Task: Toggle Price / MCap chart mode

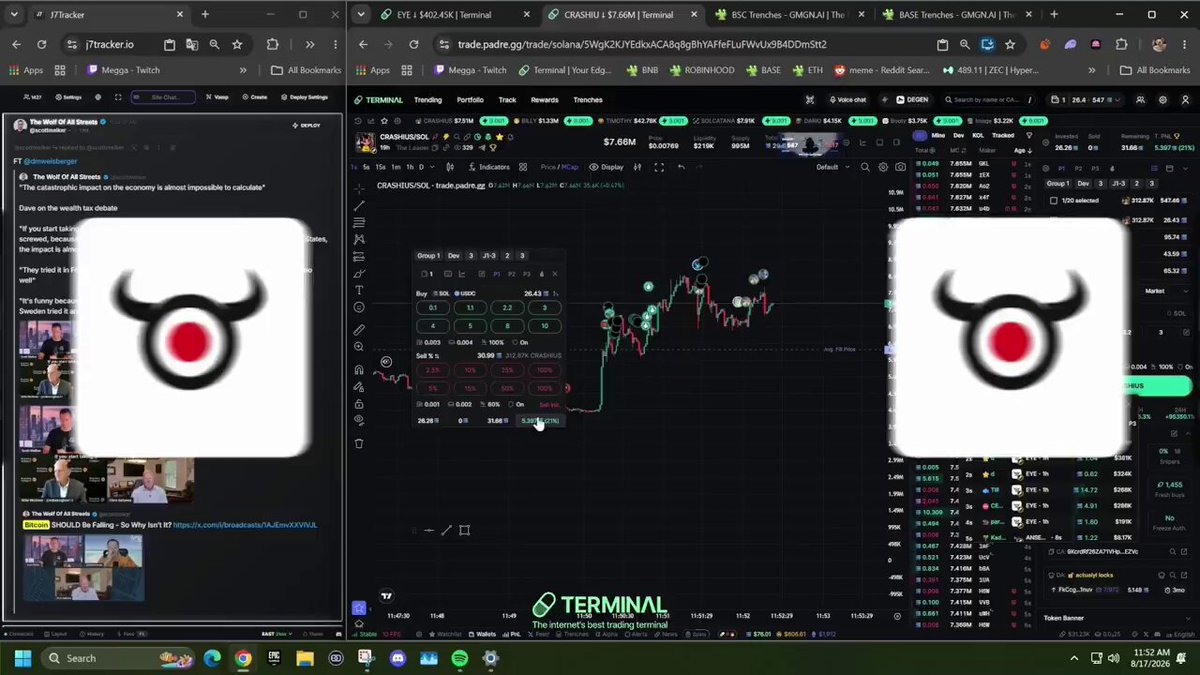Action: [560, 167]
